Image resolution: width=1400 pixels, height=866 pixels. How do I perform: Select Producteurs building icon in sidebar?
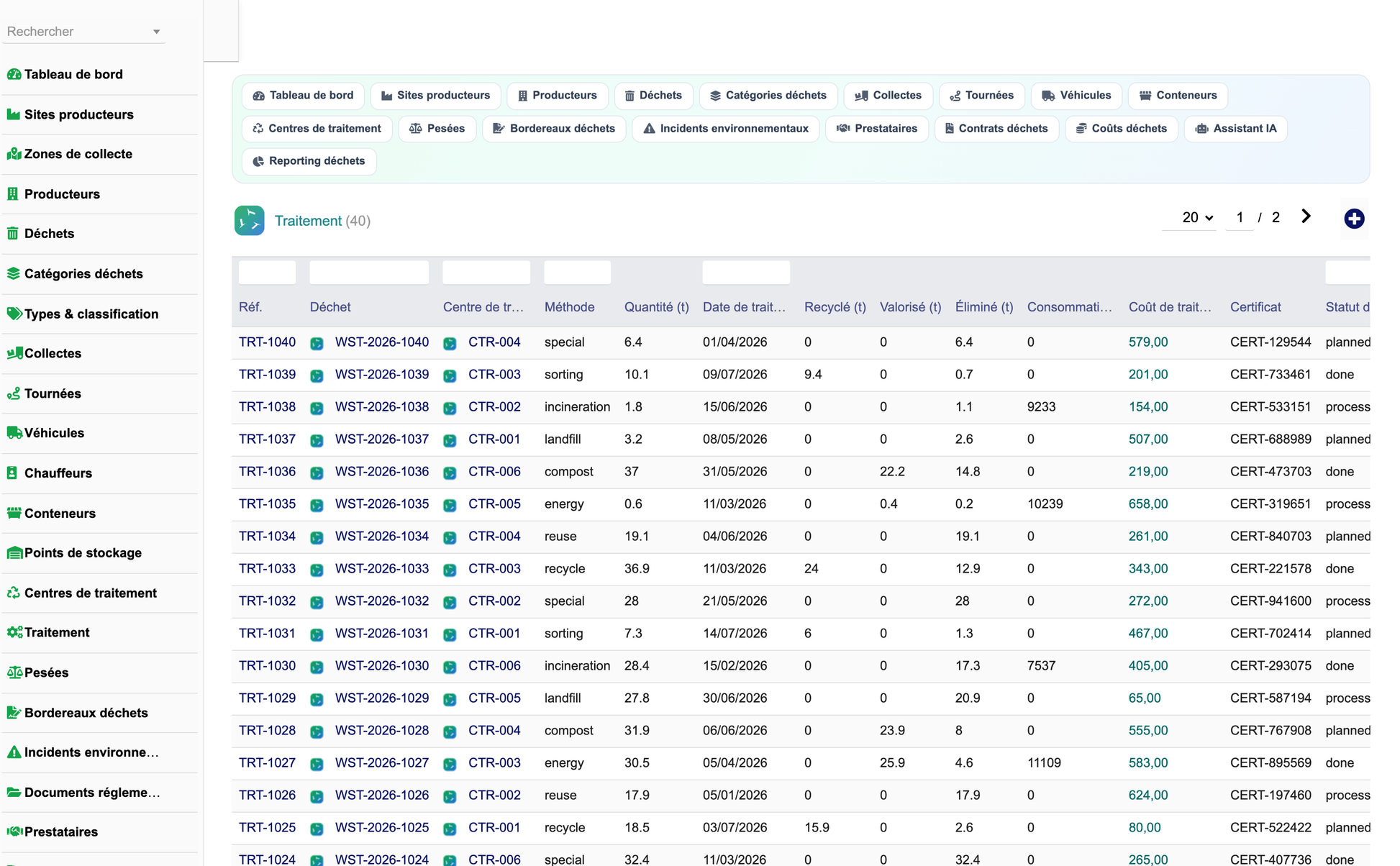click(13, 194)
